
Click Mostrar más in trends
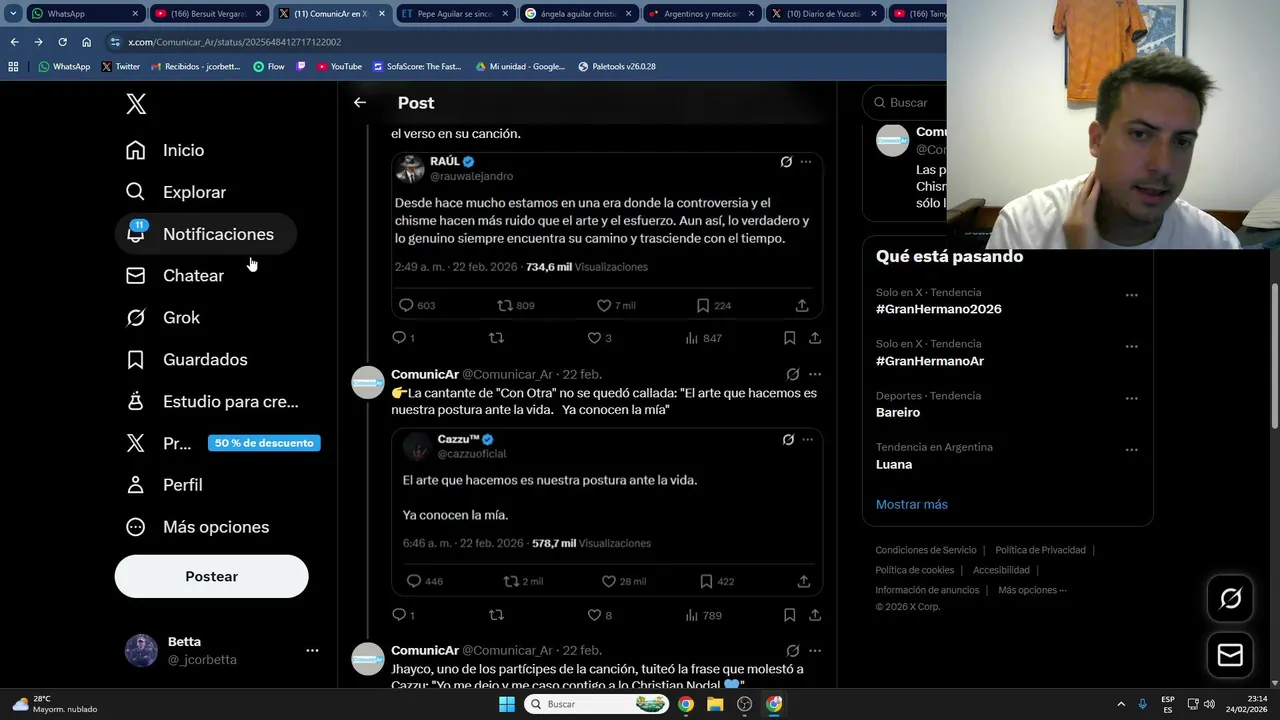click(x=911, y=504)
